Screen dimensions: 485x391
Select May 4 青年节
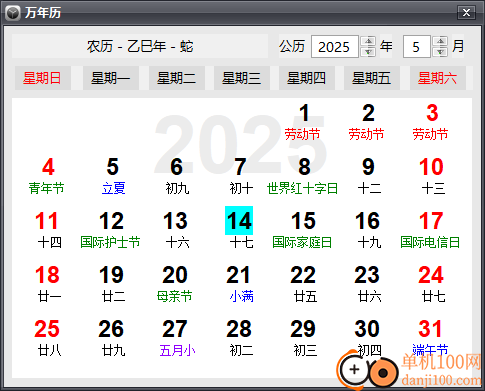click(x=47, y=176)
